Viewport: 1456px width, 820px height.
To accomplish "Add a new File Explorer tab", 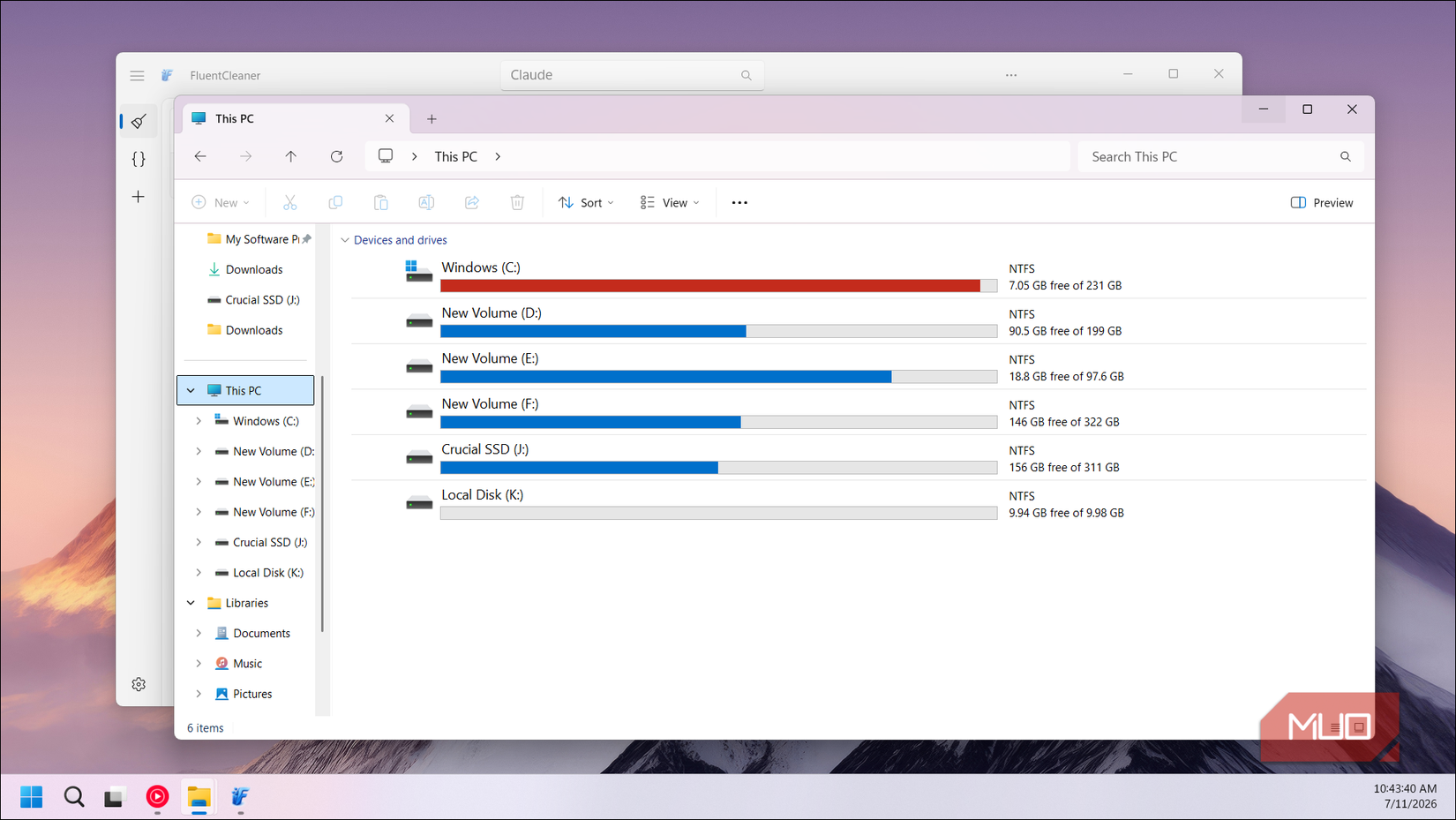I will (x=432, y=119).
